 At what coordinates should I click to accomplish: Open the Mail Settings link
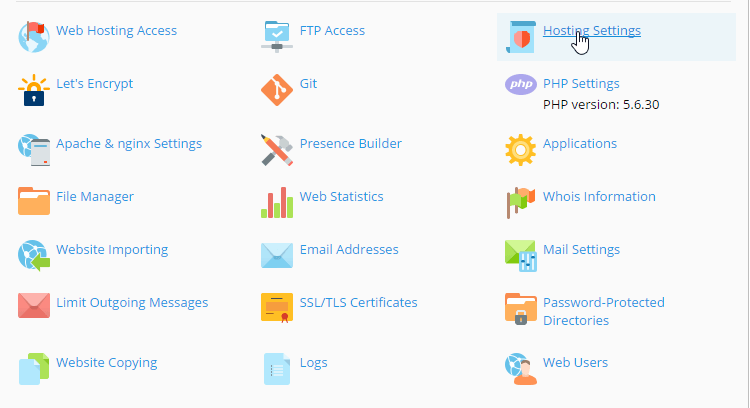581,250
